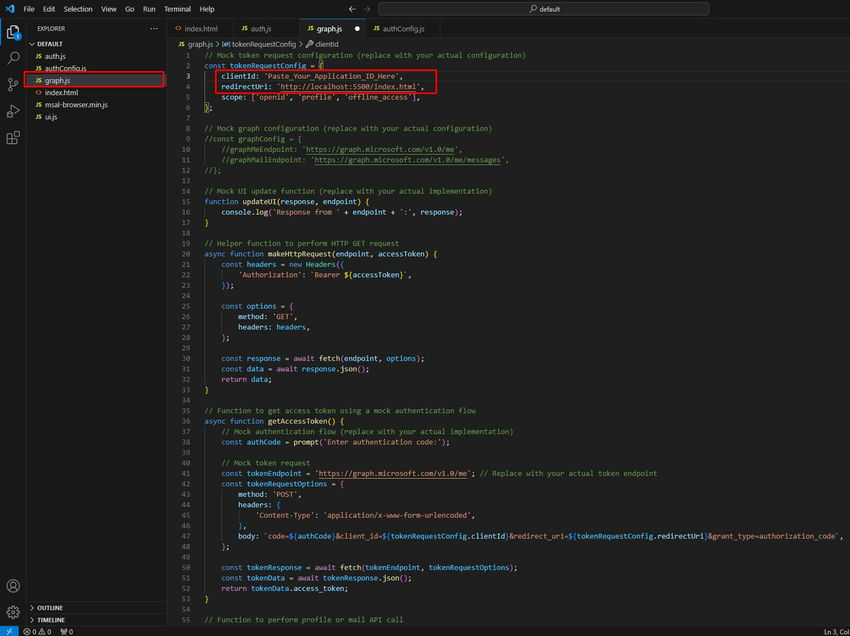This screenshot has width=850, height=636.
Task: Open the Selection menu
Action: 78,9
